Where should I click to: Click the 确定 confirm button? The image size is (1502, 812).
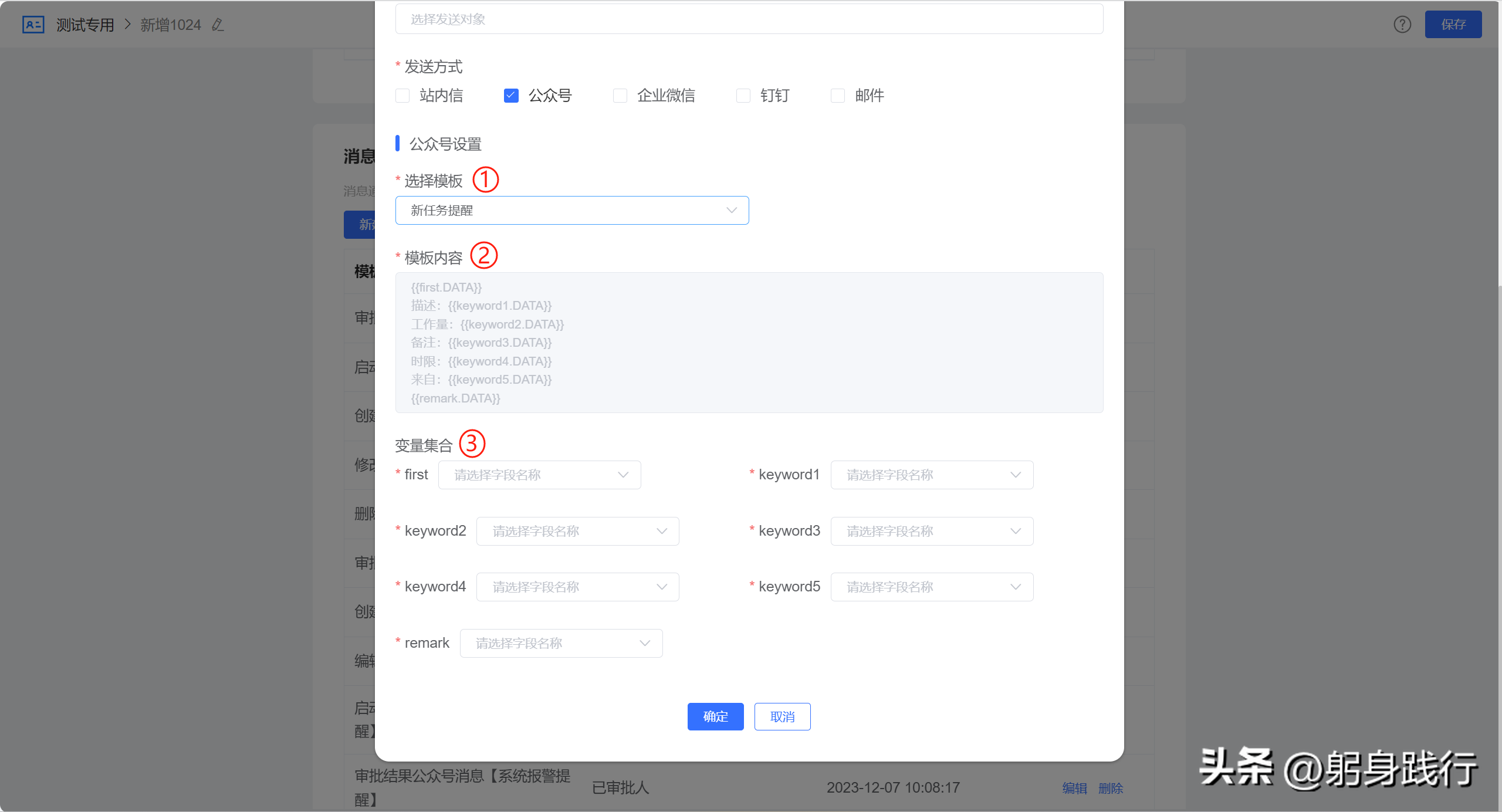point(716,716)
